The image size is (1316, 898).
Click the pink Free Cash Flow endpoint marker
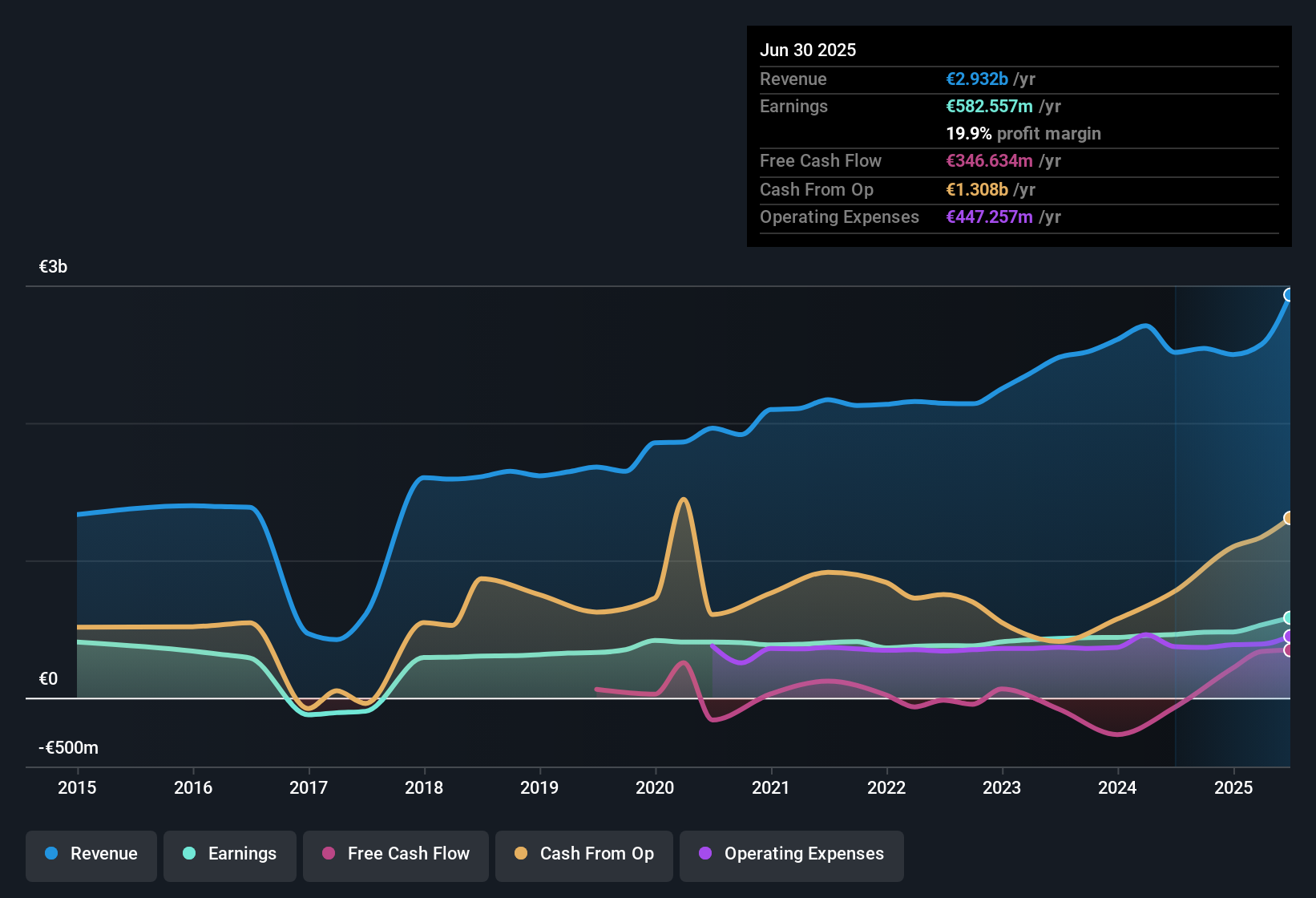(x=1287, y=649)
